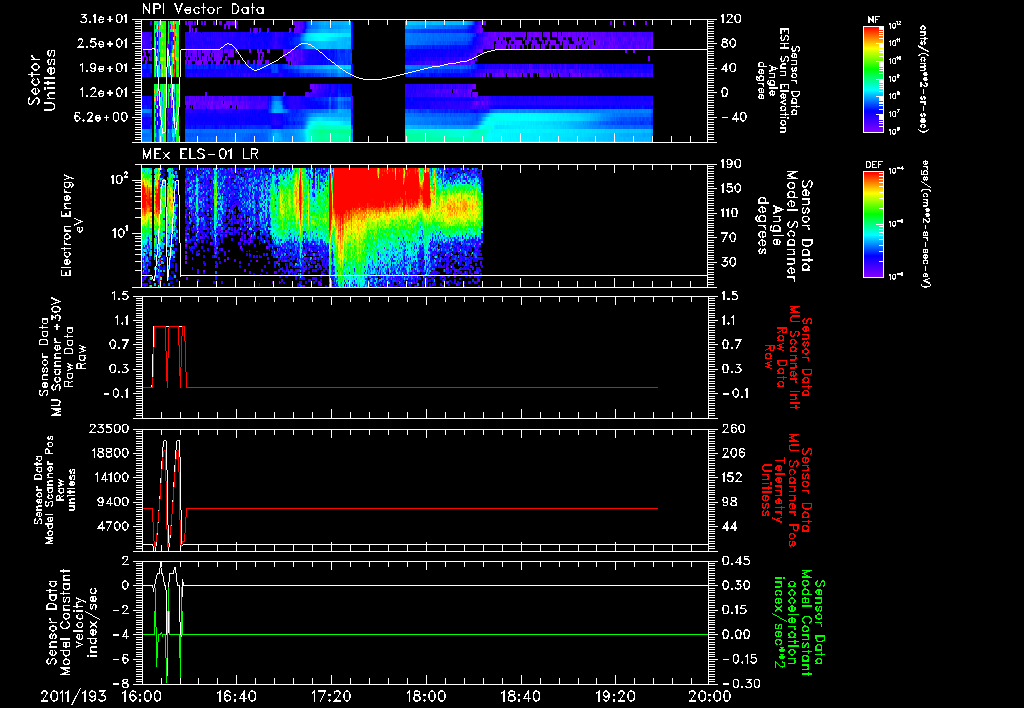This screenshot has width=1024, height=708.
Task: Click the NF color scale bar
Action: pyautogui.click(x=873, y=79)
